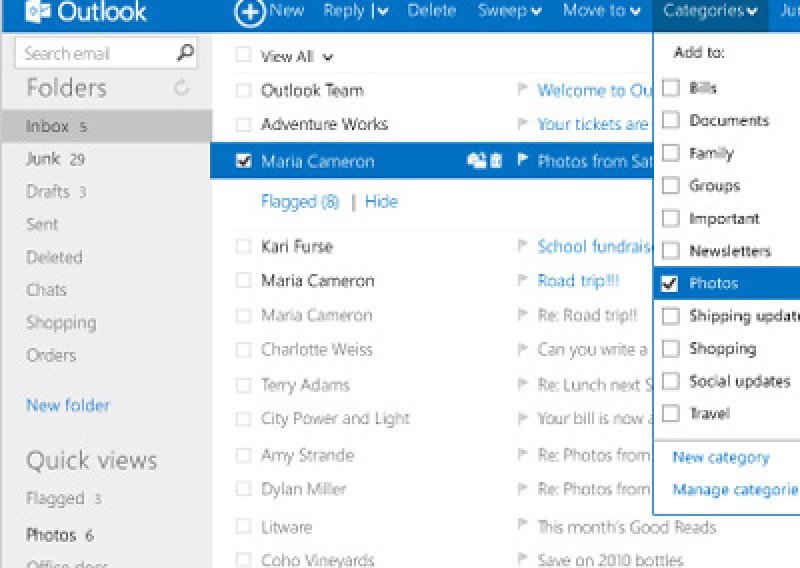Screen dimensions: 800x568
Task: Click the Terry Adams sender name
Action: click(305, 385)
